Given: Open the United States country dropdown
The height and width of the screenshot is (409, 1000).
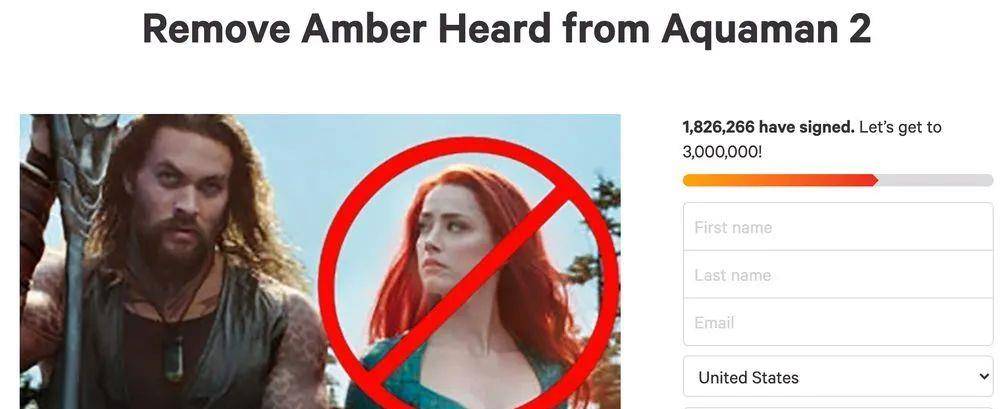Looking at the screenshot, I should pos(837,377).
